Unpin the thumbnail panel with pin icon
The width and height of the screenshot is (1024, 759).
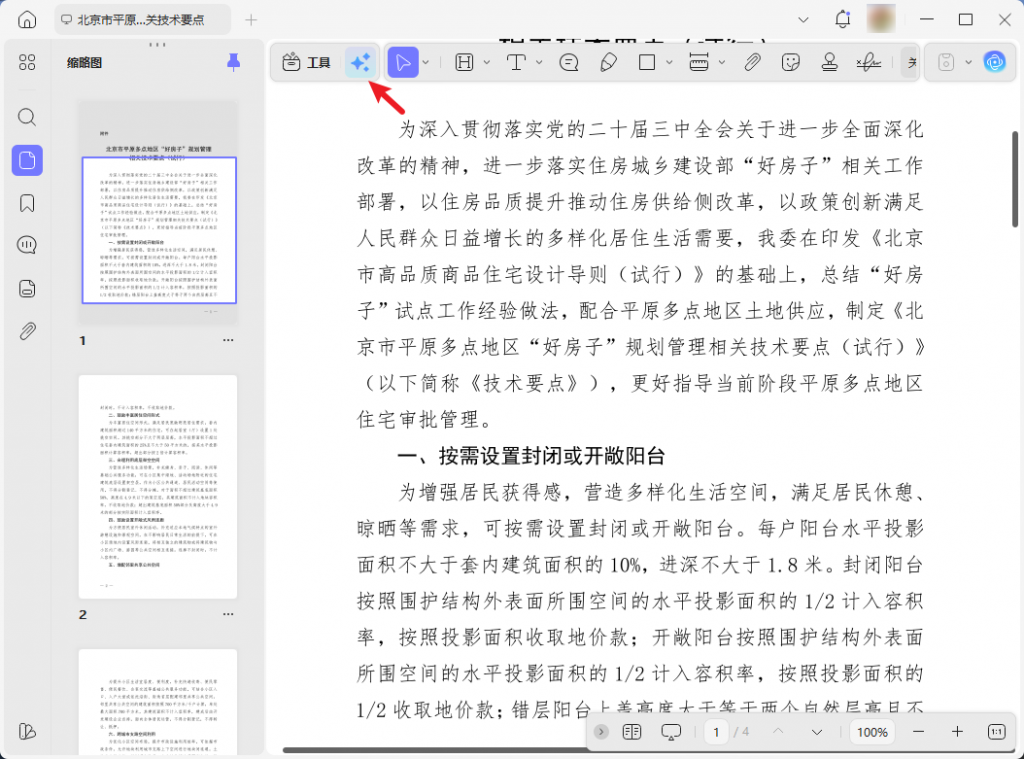pos(233,63)
